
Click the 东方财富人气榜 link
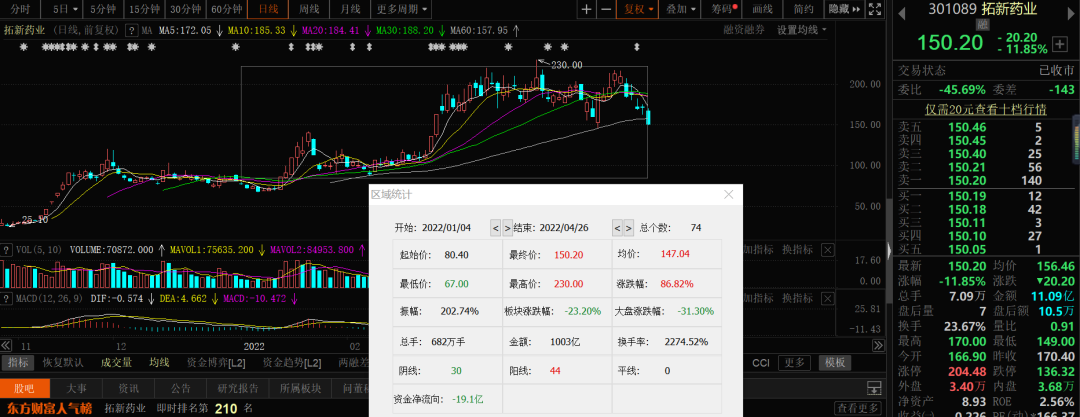tap(48, 408)
